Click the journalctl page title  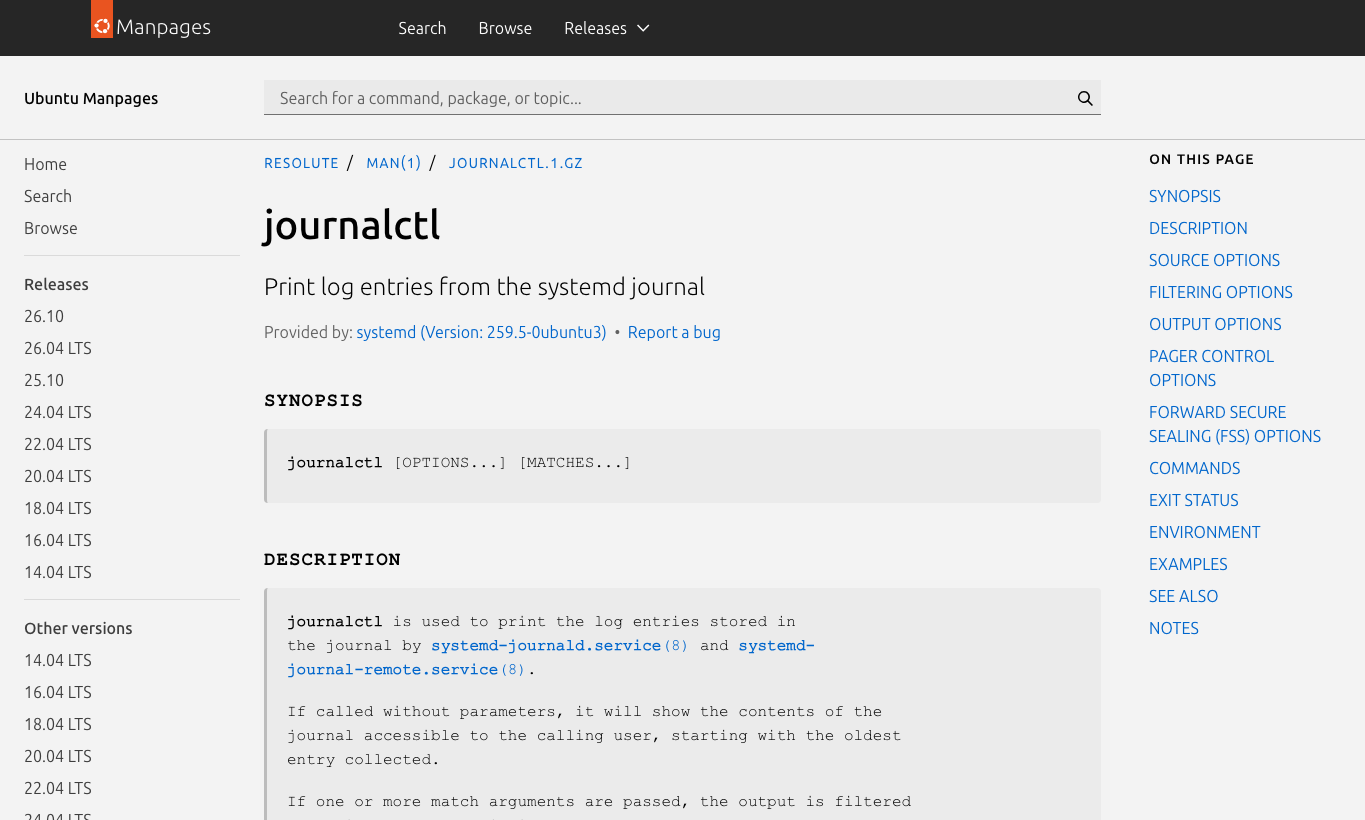coord(352,225)
